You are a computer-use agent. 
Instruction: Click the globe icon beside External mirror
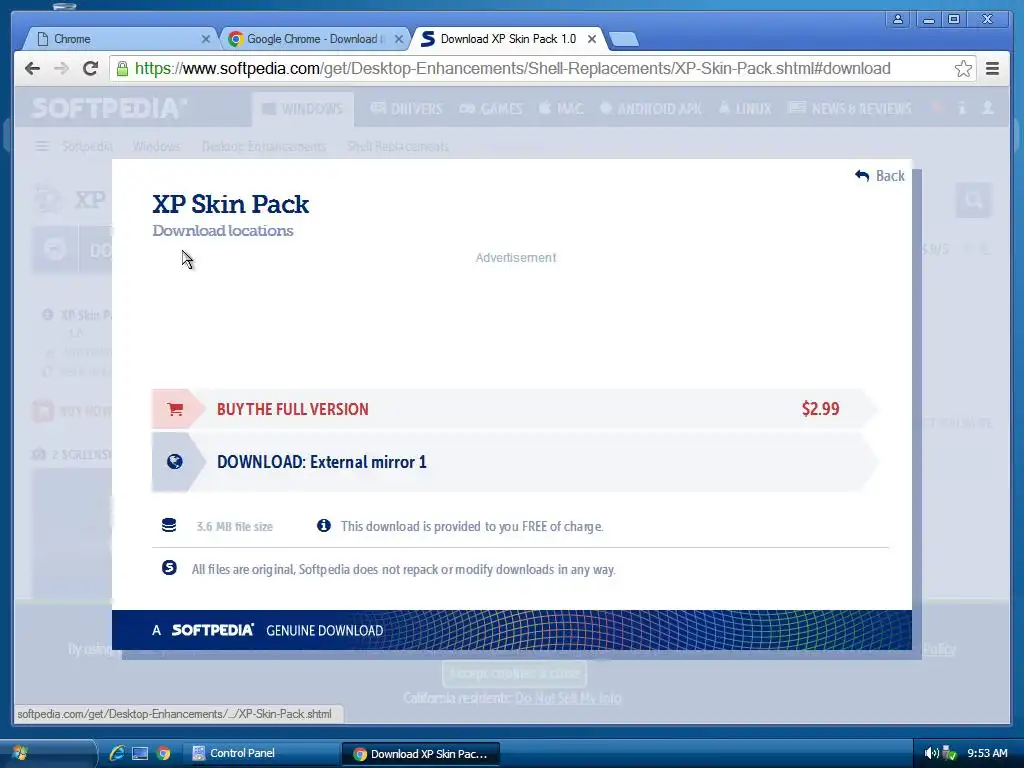click(174, 462)
